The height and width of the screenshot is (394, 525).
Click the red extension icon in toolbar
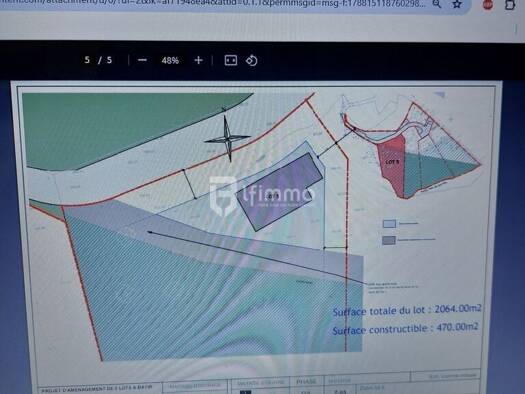point(488,5)
